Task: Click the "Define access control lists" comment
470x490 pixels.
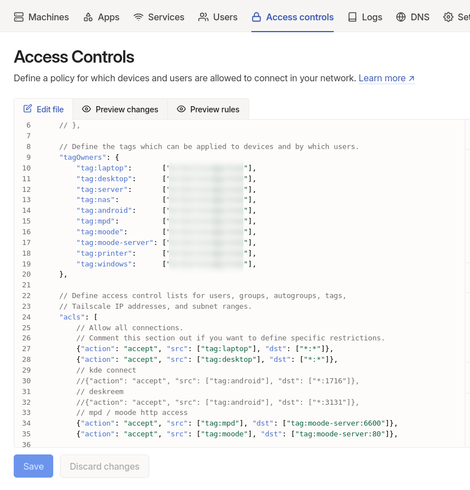Action: point(202,295)
